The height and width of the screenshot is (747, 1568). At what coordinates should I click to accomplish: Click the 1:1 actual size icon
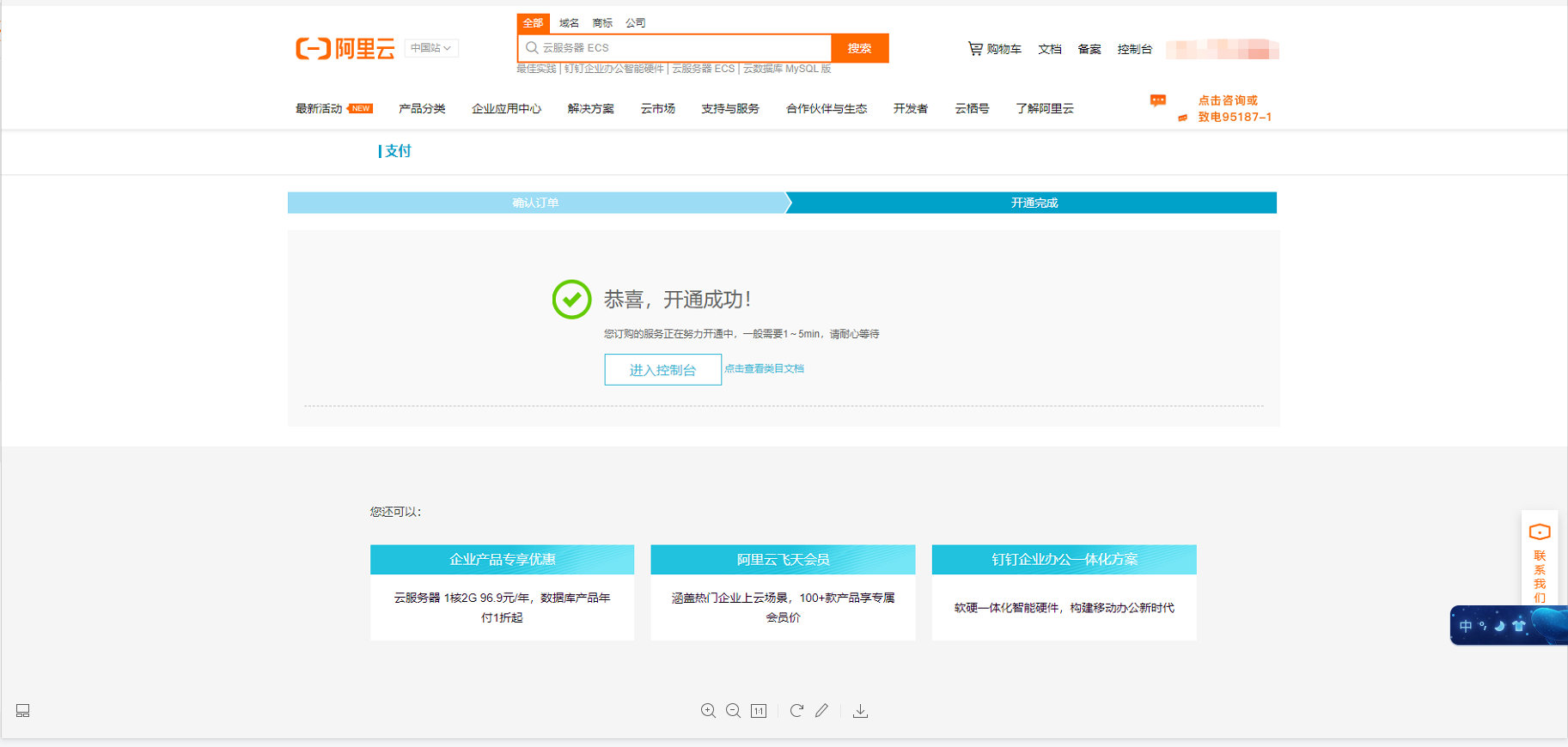coord(759,711)
